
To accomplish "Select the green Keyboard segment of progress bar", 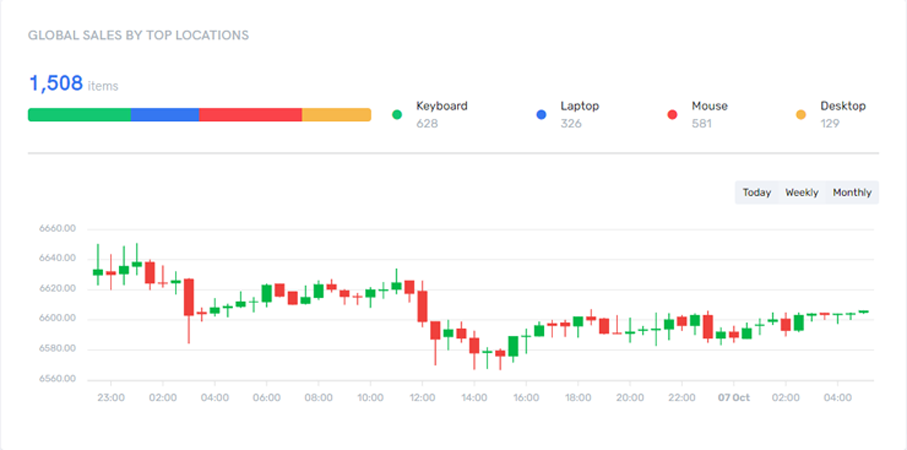I will 79,115.
